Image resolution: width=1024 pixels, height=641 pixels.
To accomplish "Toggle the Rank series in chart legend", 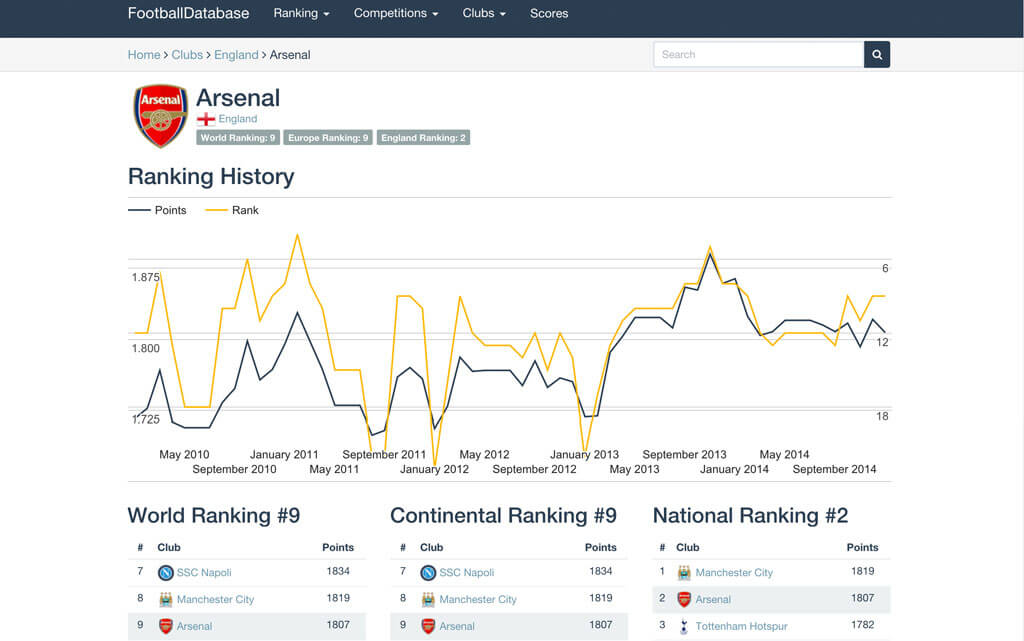I will 232,210.
